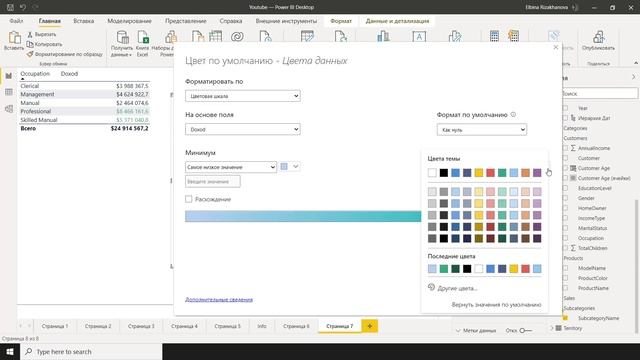The width and height of the screenshot is (640, 360).
Task: Click the clock icon beside Другие цвета
Action: 431,287
